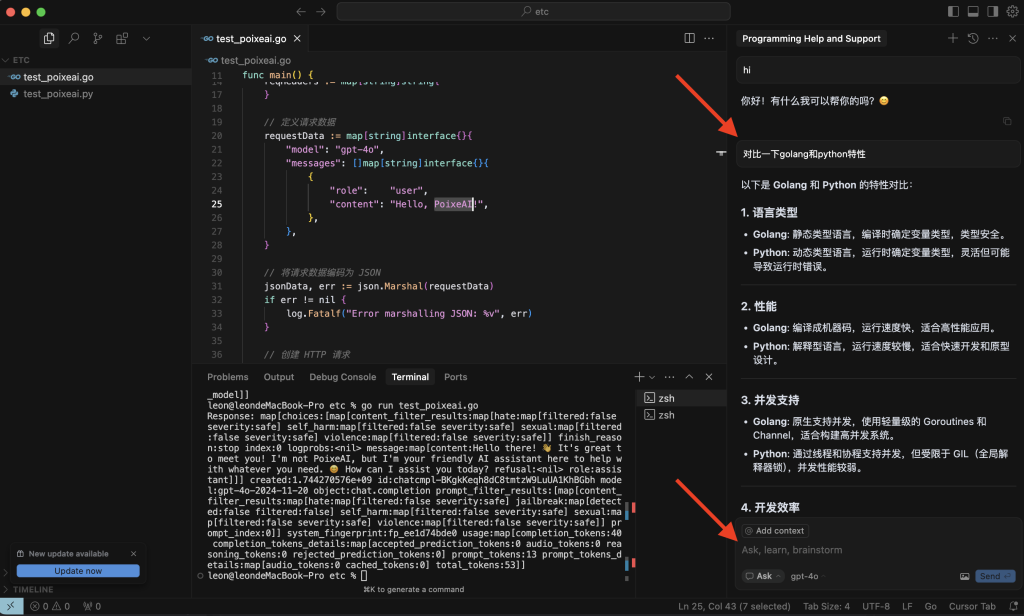1024x616 pixels.
Task: Switch to the Problems panel tab
Action: click(x=227, y=377)
